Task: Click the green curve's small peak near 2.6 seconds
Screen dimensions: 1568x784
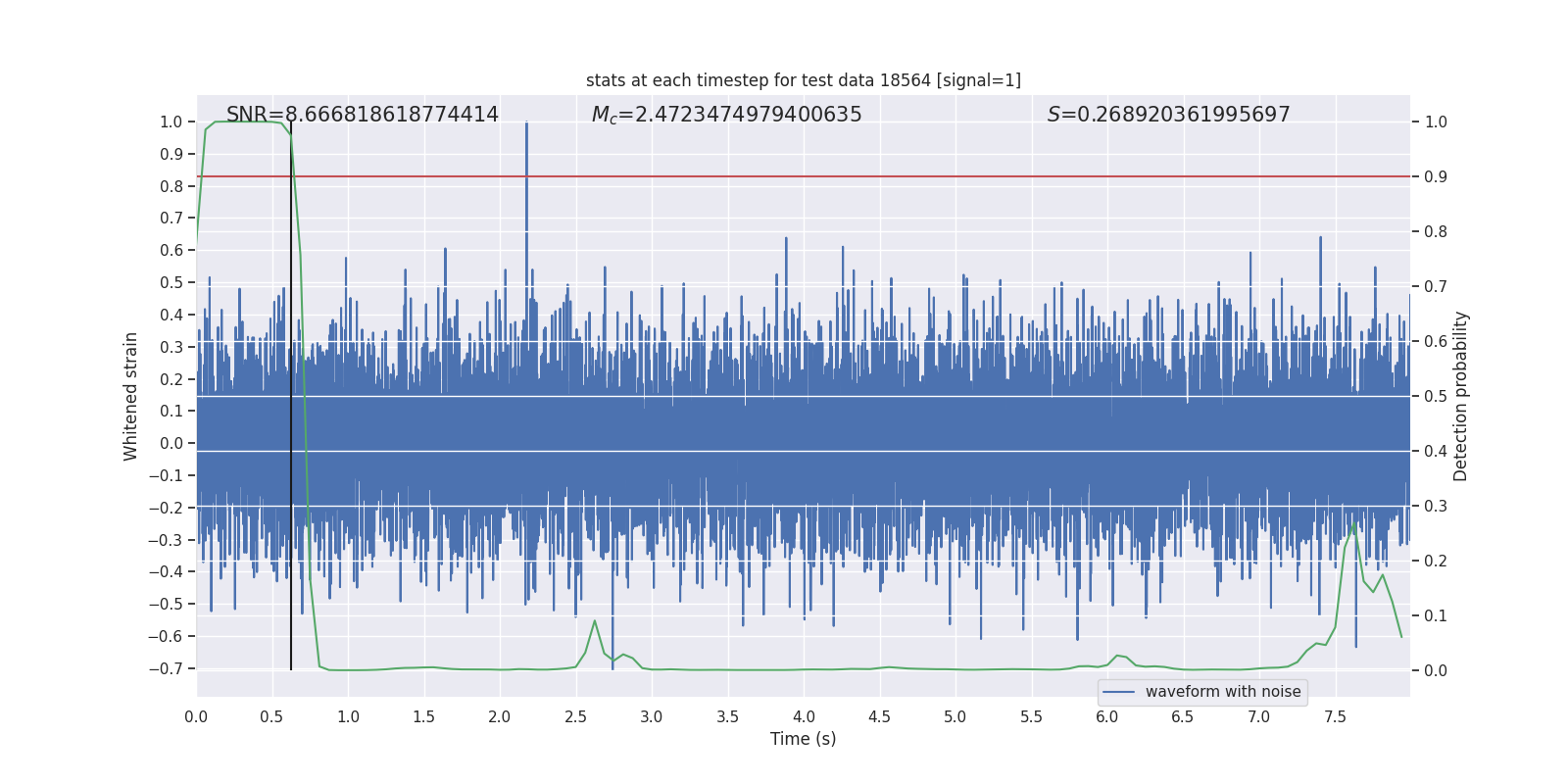Action: 595,621
